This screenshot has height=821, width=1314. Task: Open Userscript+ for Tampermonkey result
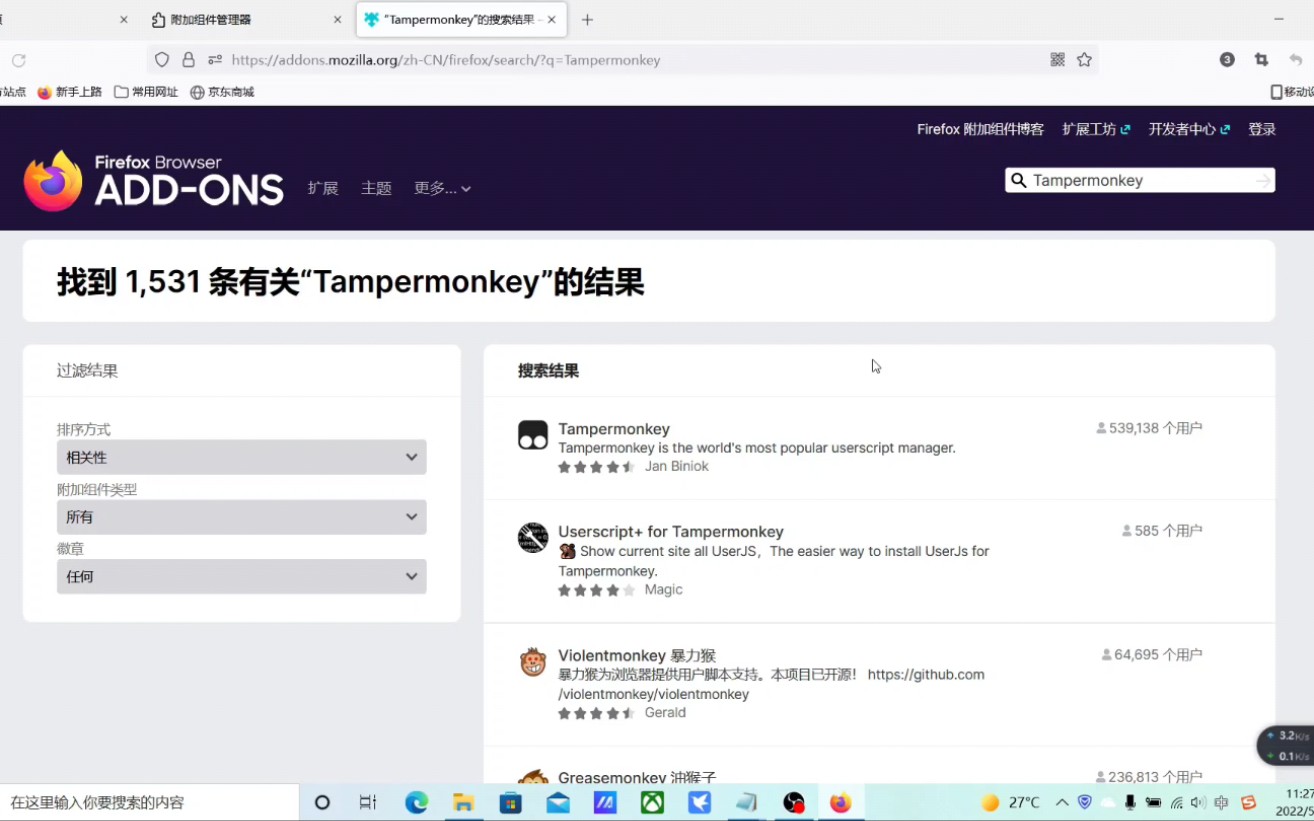pos(671,532)
